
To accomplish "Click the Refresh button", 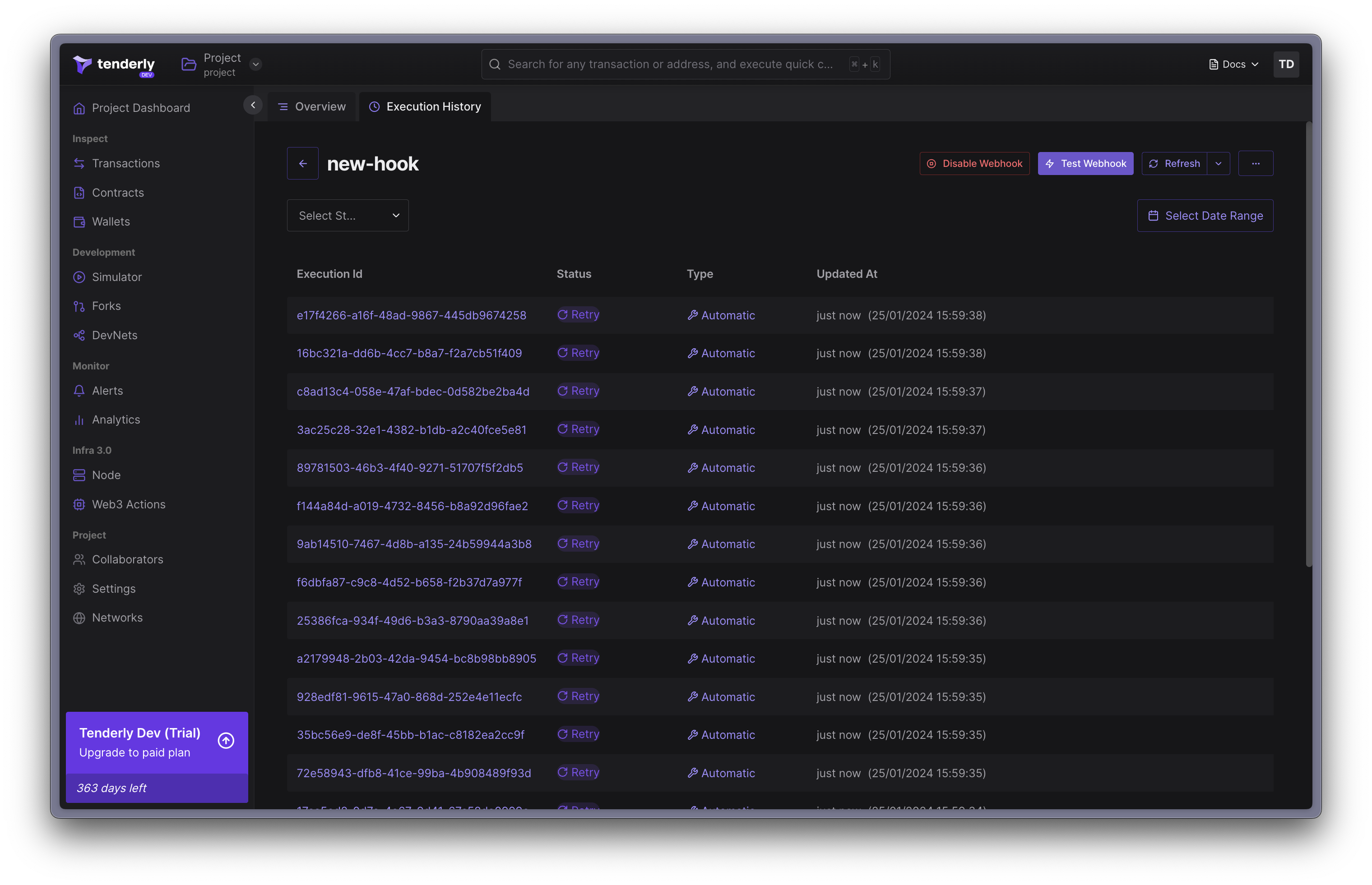I will [1174, 164].
